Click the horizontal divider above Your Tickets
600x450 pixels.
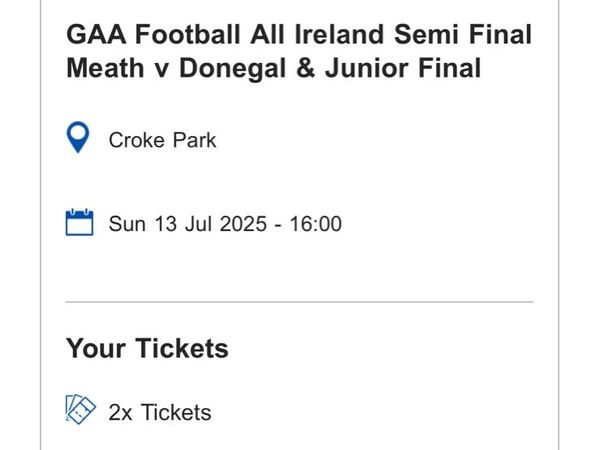[299, 302]
